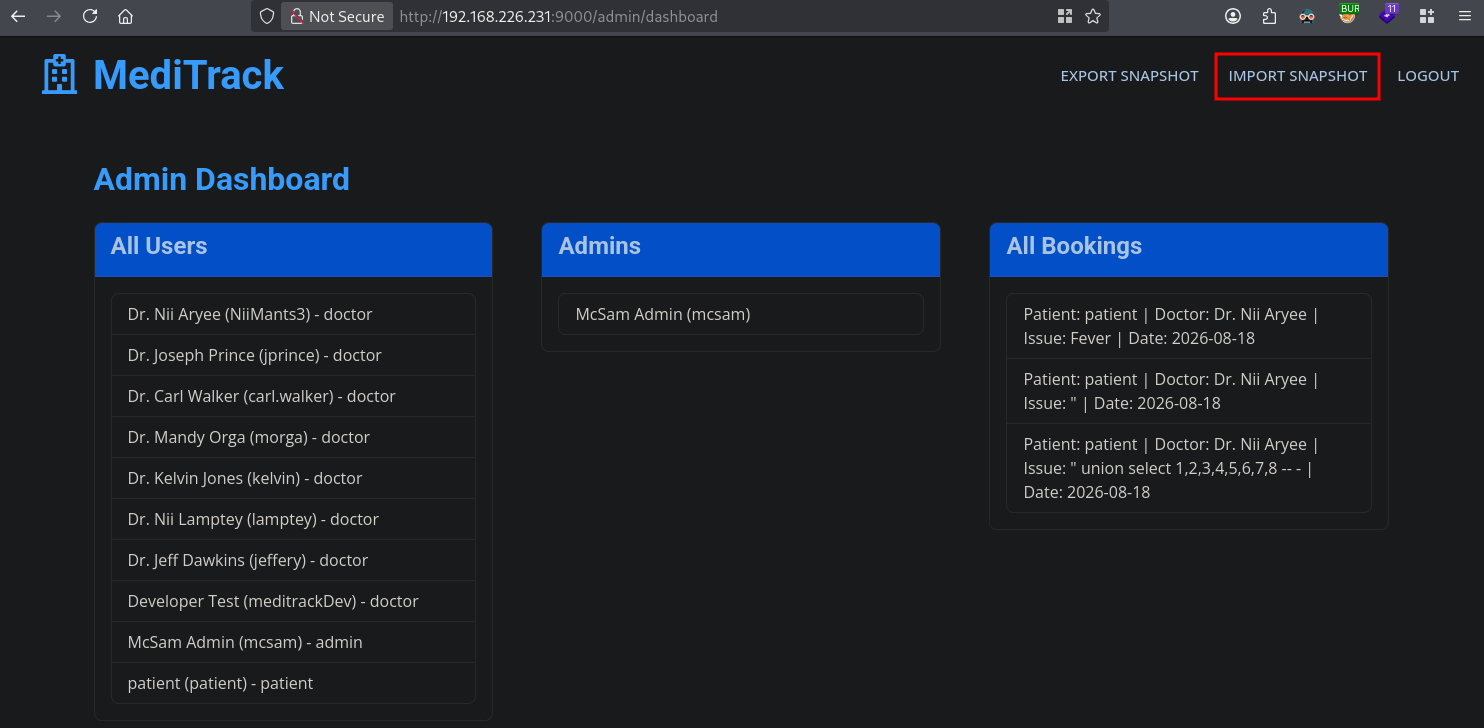This screenshot has height=728, width=1484.
Task: Click the Not Secure lock badge
Action: point(336,16)
